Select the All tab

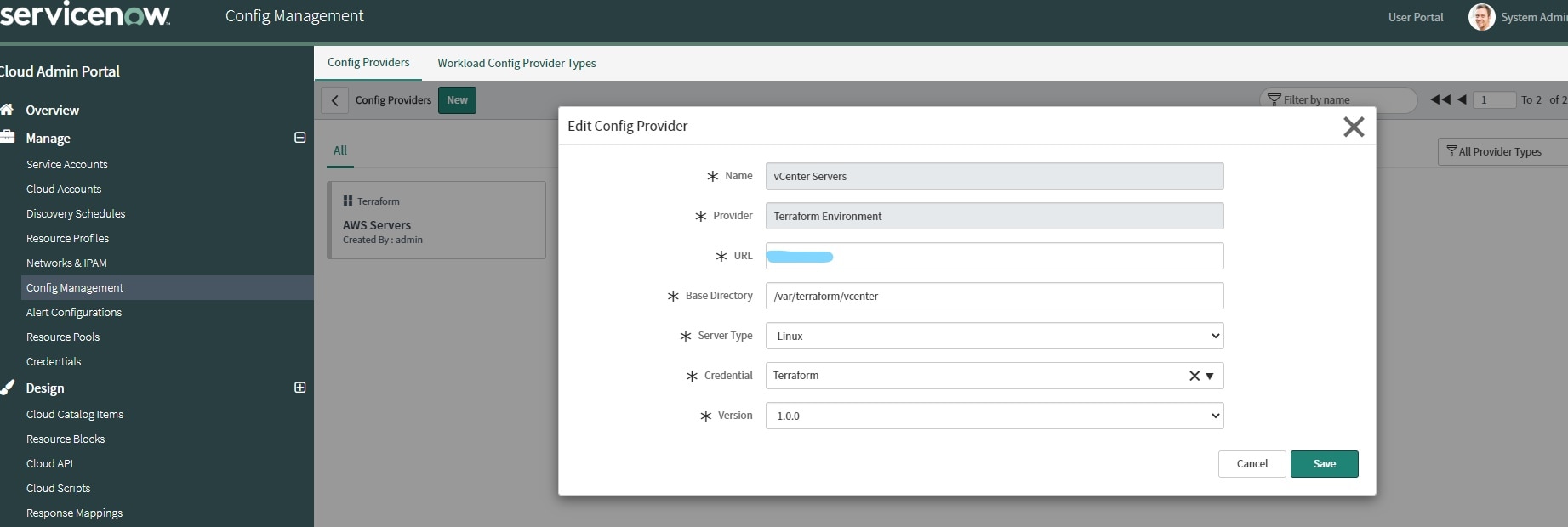pyautogui.click(x=340, y=150)
